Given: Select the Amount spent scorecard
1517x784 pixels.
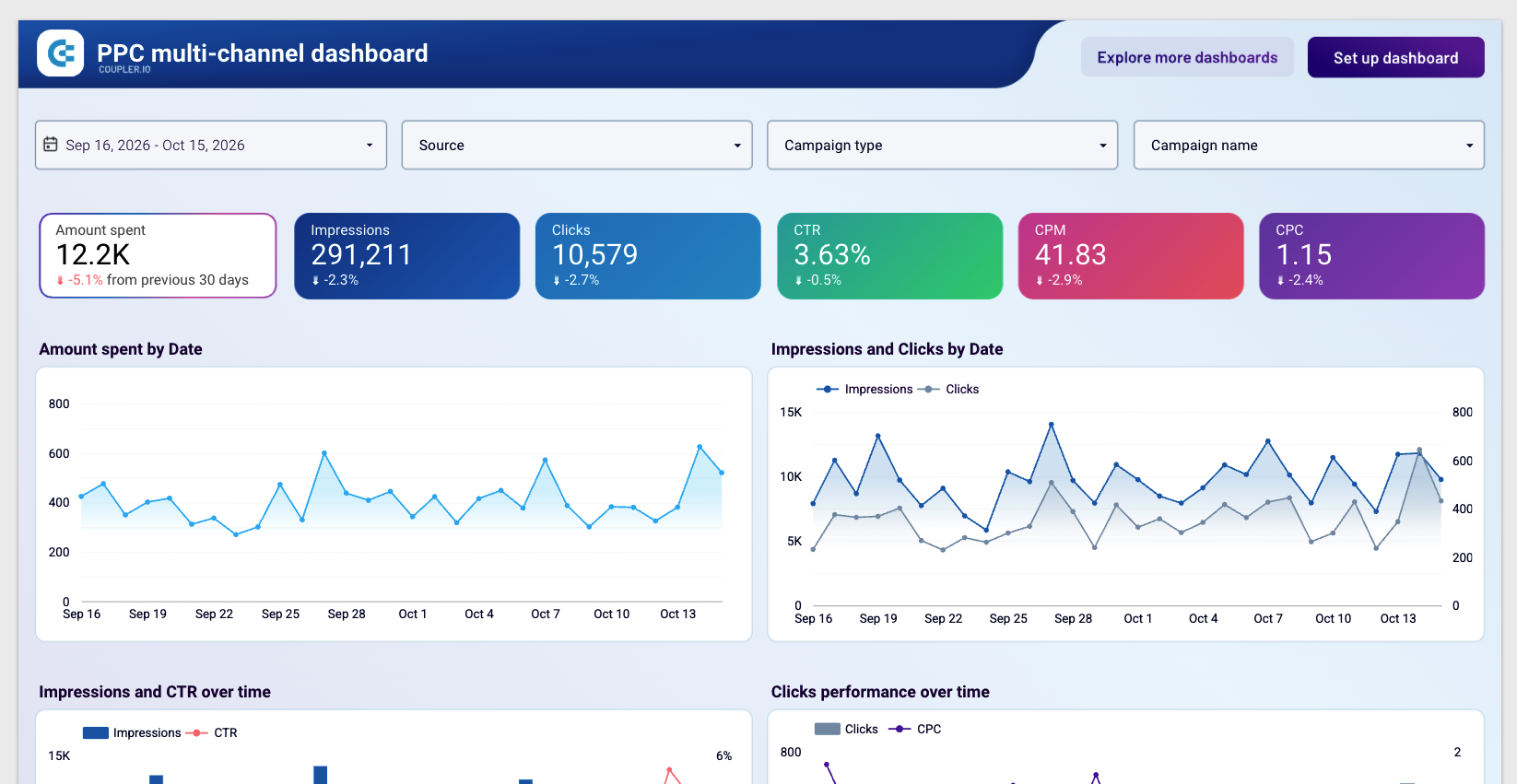Looking at the screenshot, I should [x=158, y=256].
